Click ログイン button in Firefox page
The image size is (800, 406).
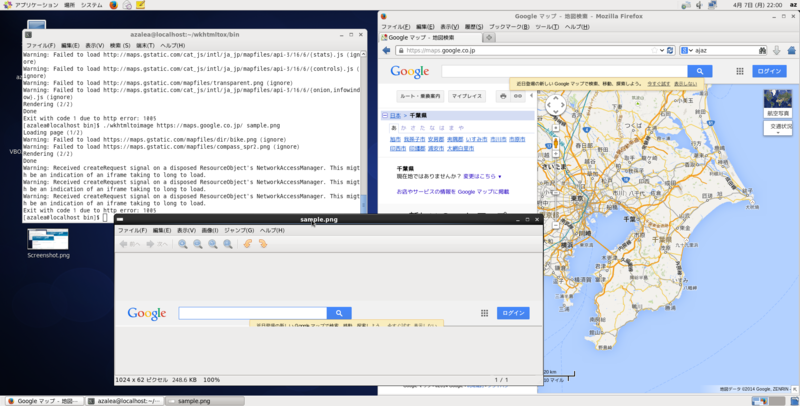tap(769, 71)
